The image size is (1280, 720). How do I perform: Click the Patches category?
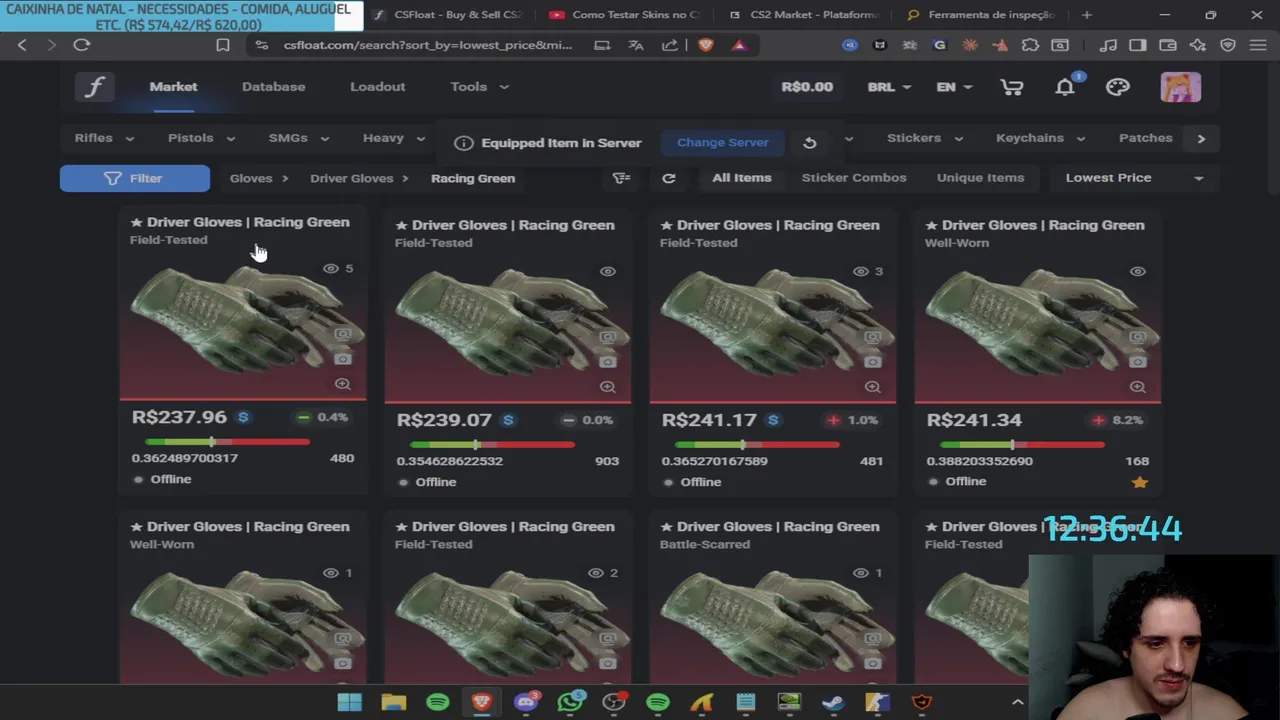coord(1145,138)
